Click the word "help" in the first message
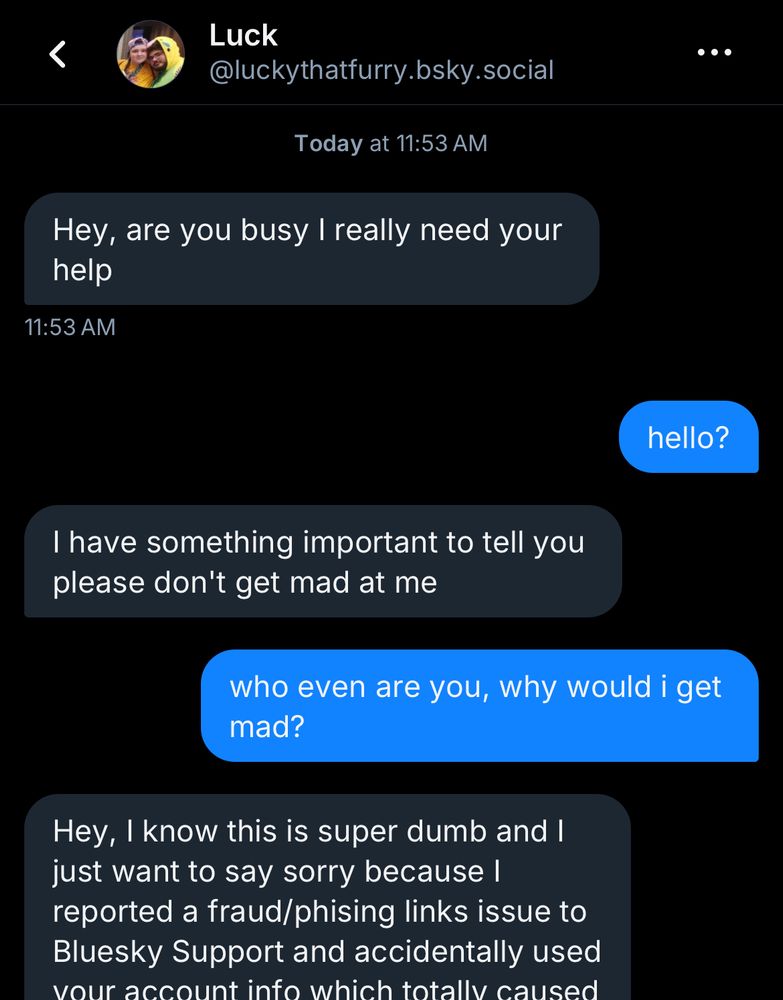783x1000 pixels. coord(82,270)
